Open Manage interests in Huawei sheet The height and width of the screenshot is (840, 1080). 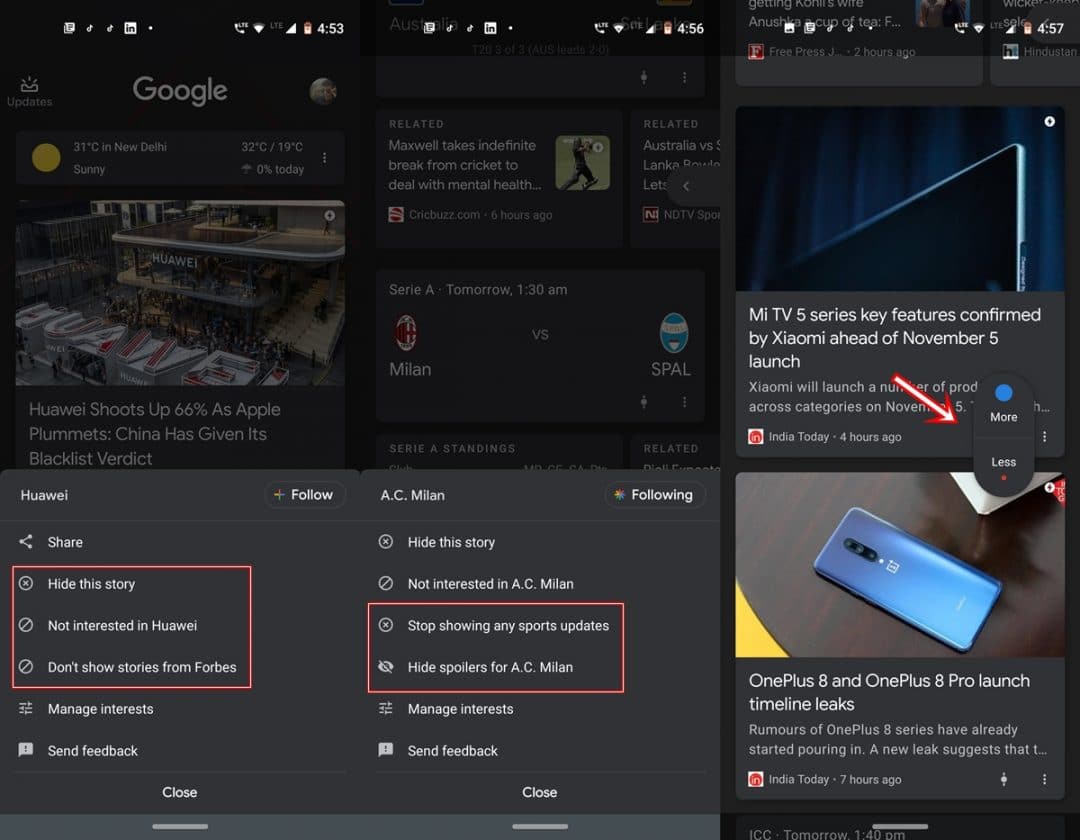[x=100, y=709]
